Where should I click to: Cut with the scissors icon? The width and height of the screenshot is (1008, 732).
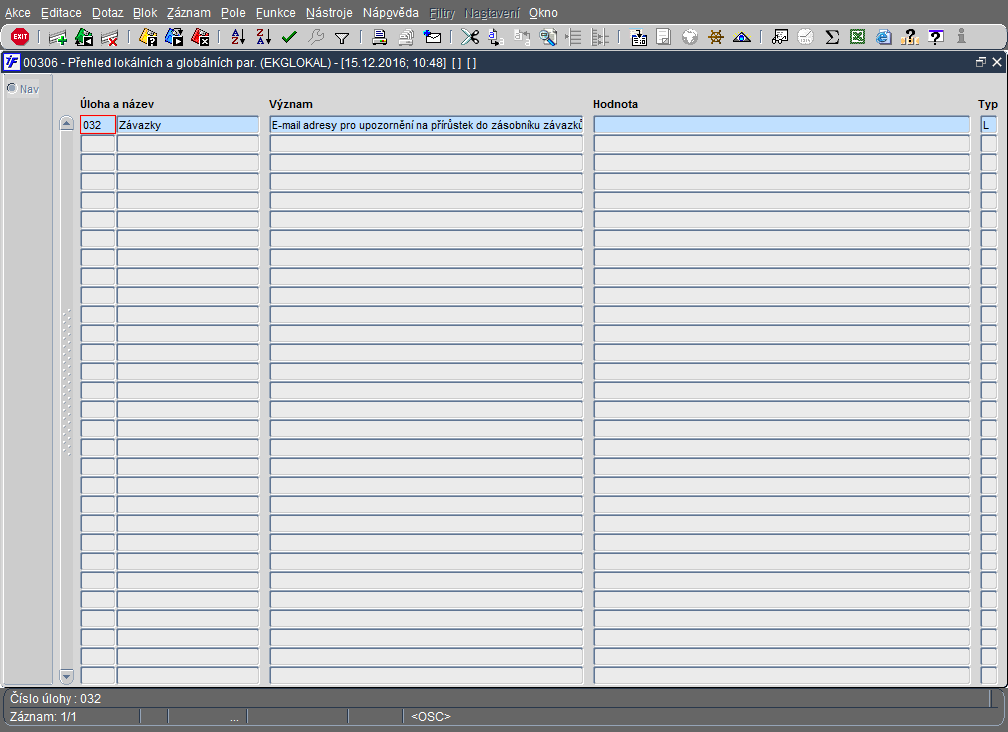click(x=470, y=37)
